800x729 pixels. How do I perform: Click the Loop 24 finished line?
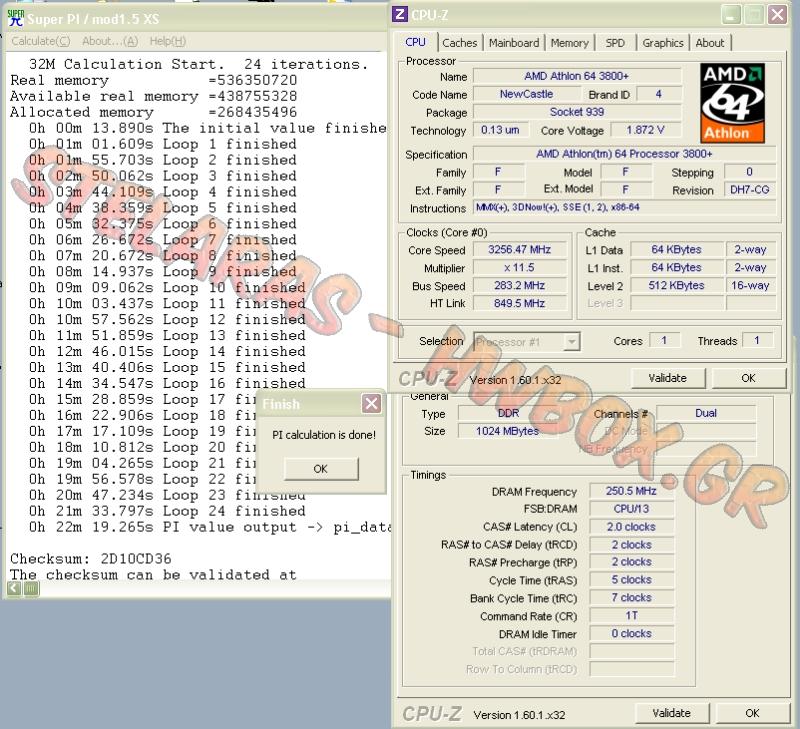[x=167, y=511]
